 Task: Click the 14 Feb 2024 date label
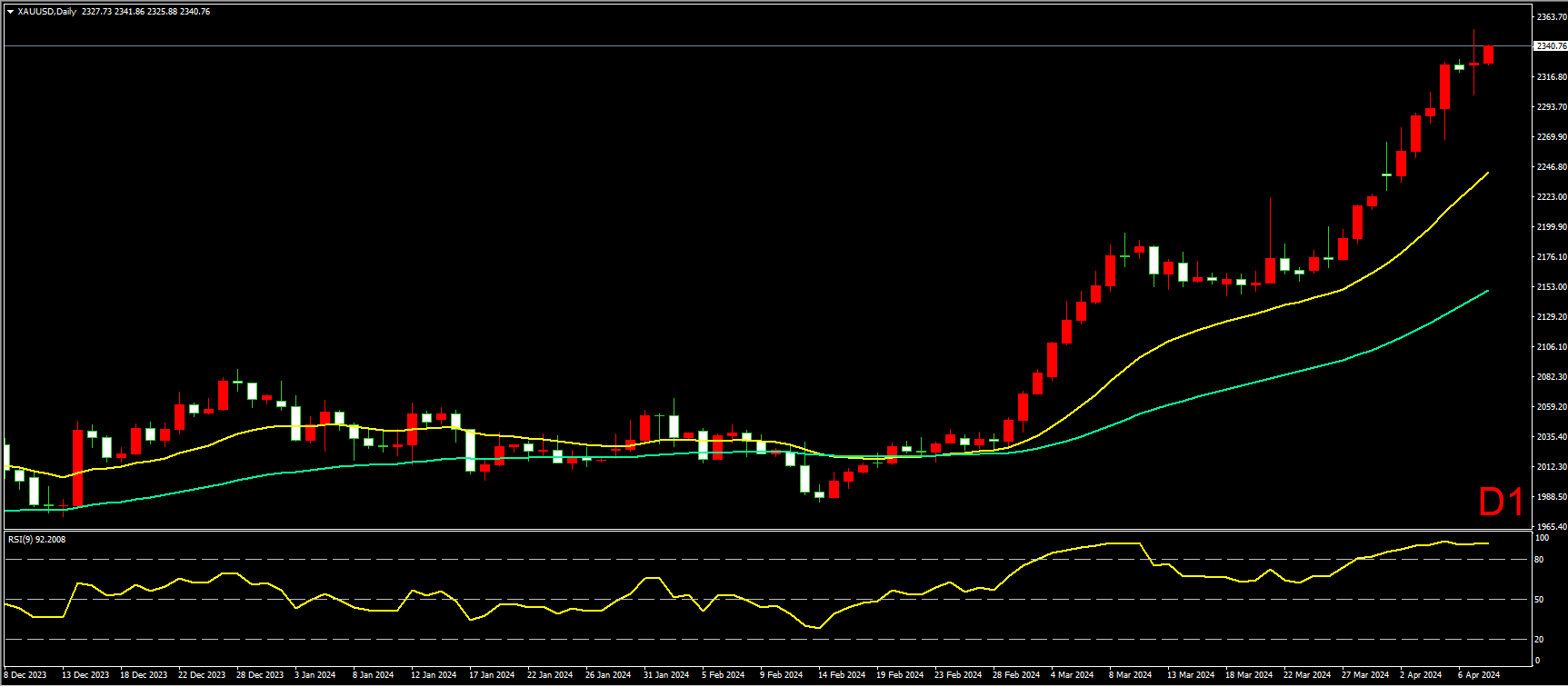point(842,675)
